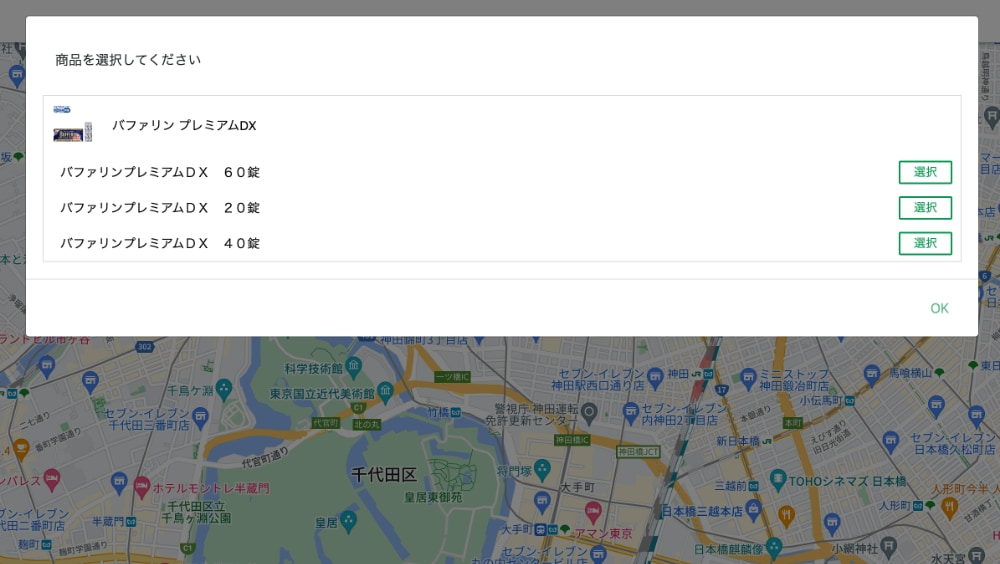1000x564 pixels.
Task: Click 大手町 station label on map
Action: click(x=577, y=487)
